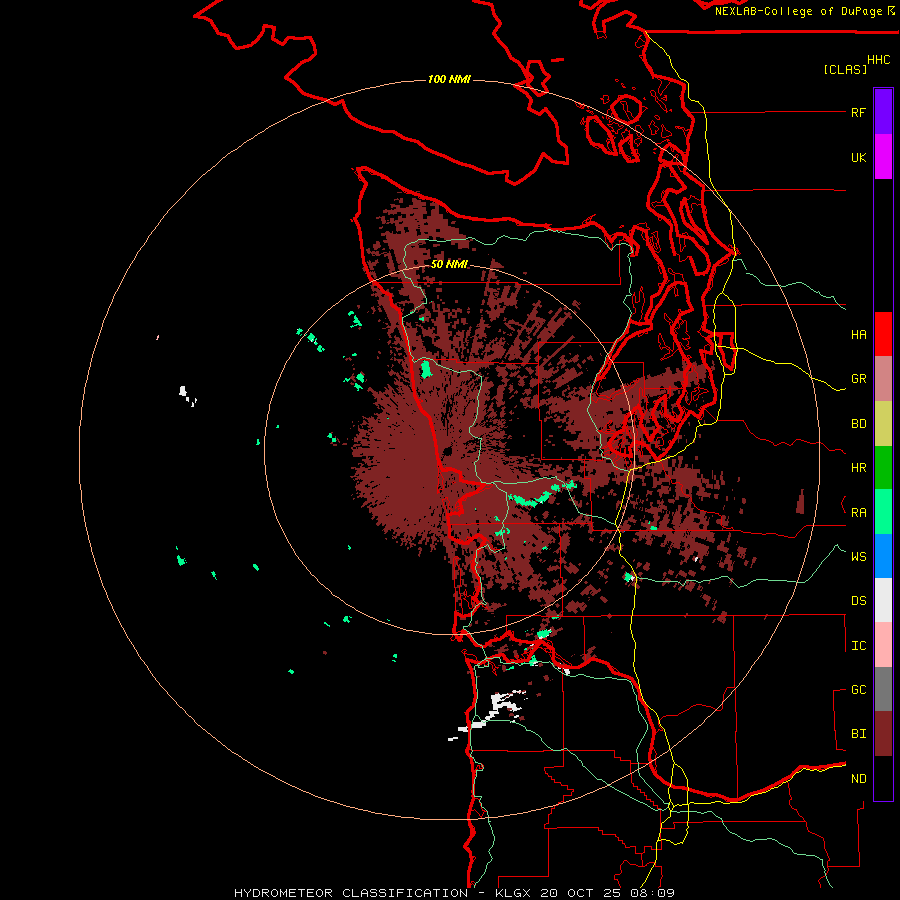The height and width of the screenshot is (900, 900).
Task: Click the RF purple legend swatch
Action: pyautogui.click(x=883, y=112)
